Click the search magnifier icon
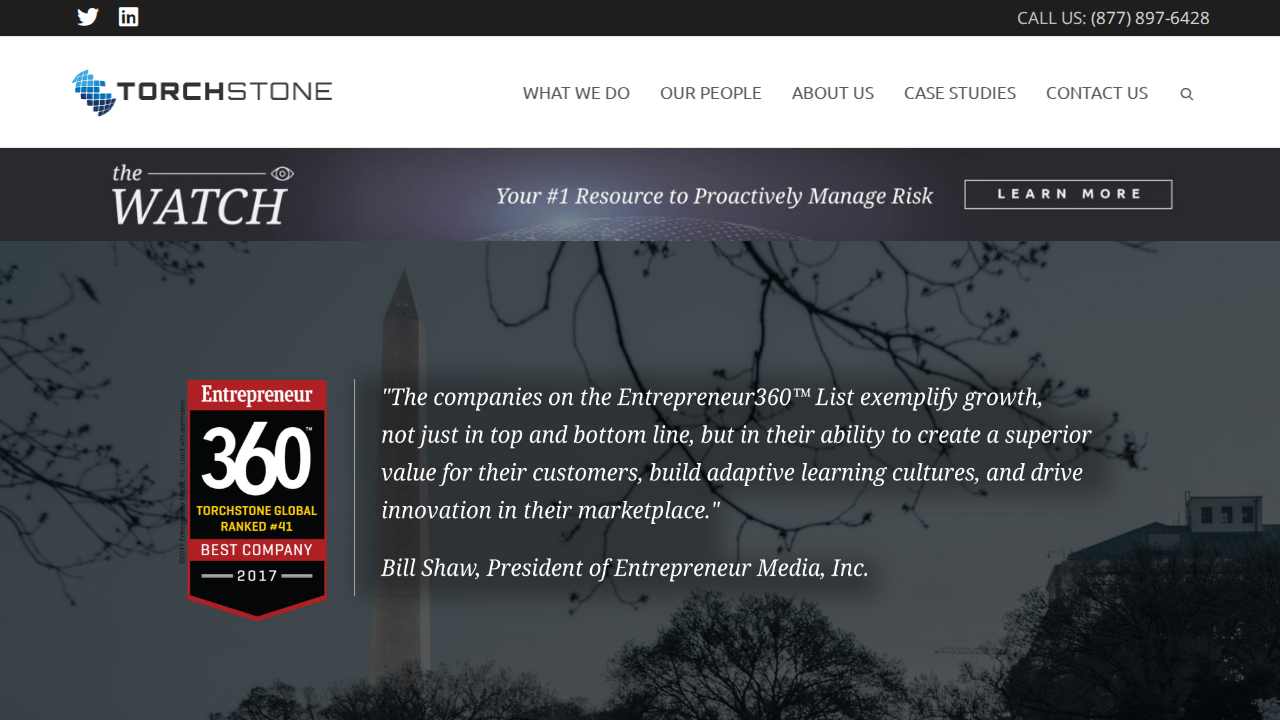 click(x=1187, y=94)
